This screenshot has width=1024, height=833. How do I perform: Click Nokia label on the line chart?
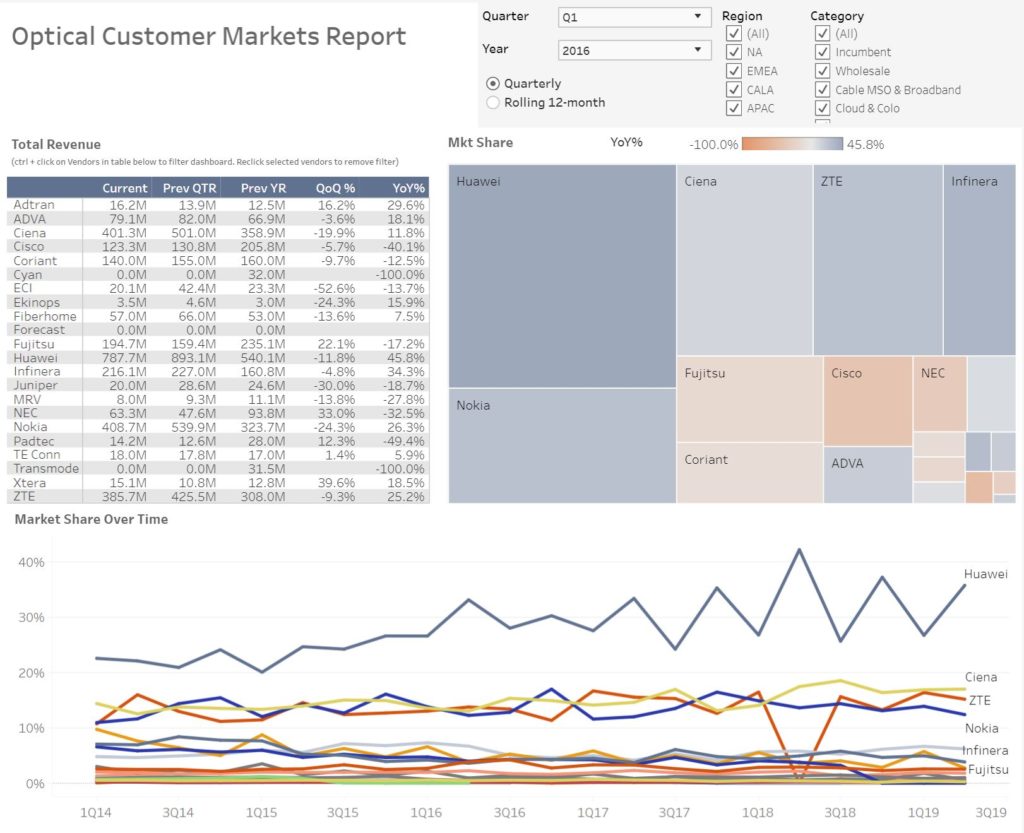(x=982, y=728)
